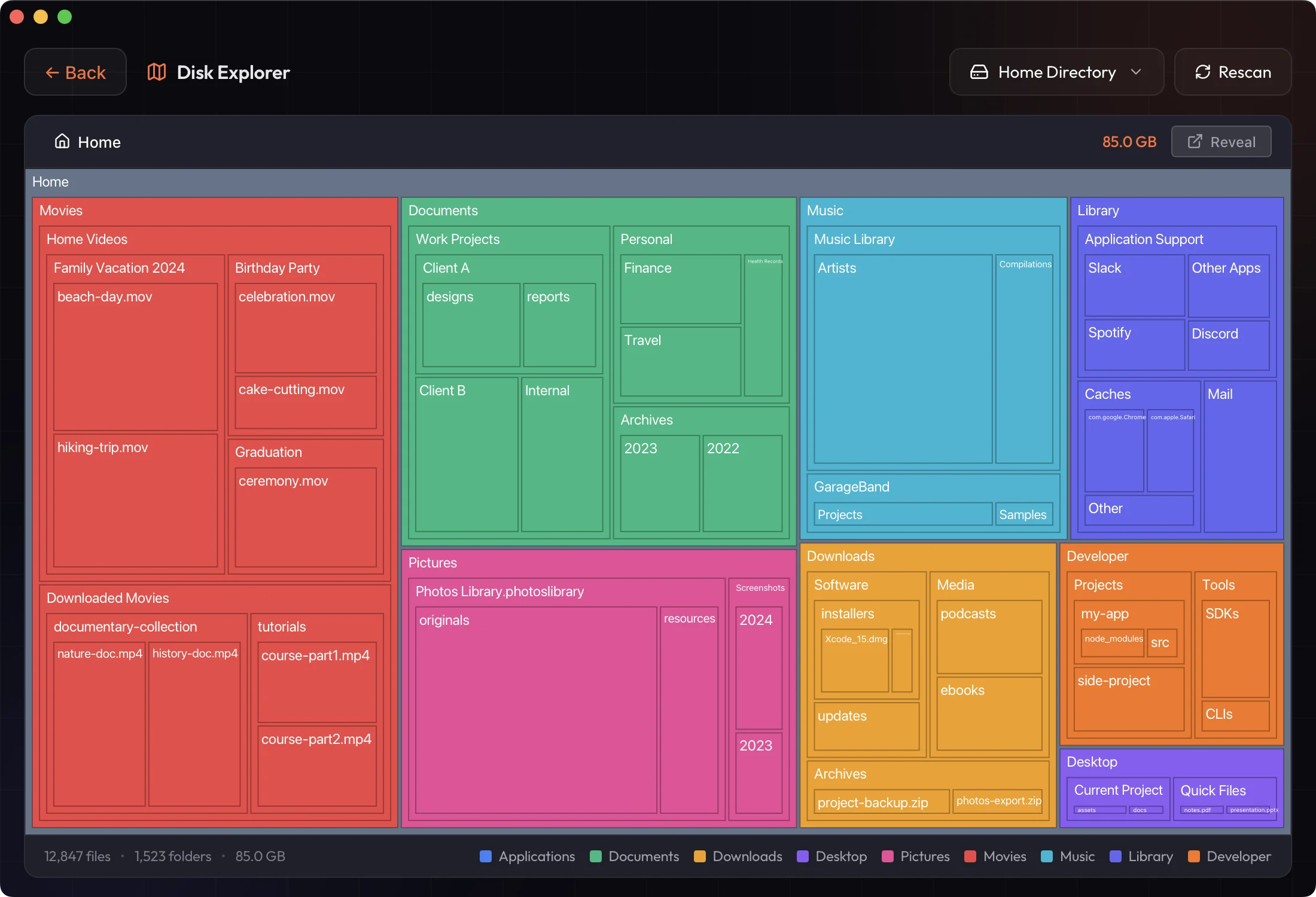Click the yellow macOS minimize window button

pos(41,17)
